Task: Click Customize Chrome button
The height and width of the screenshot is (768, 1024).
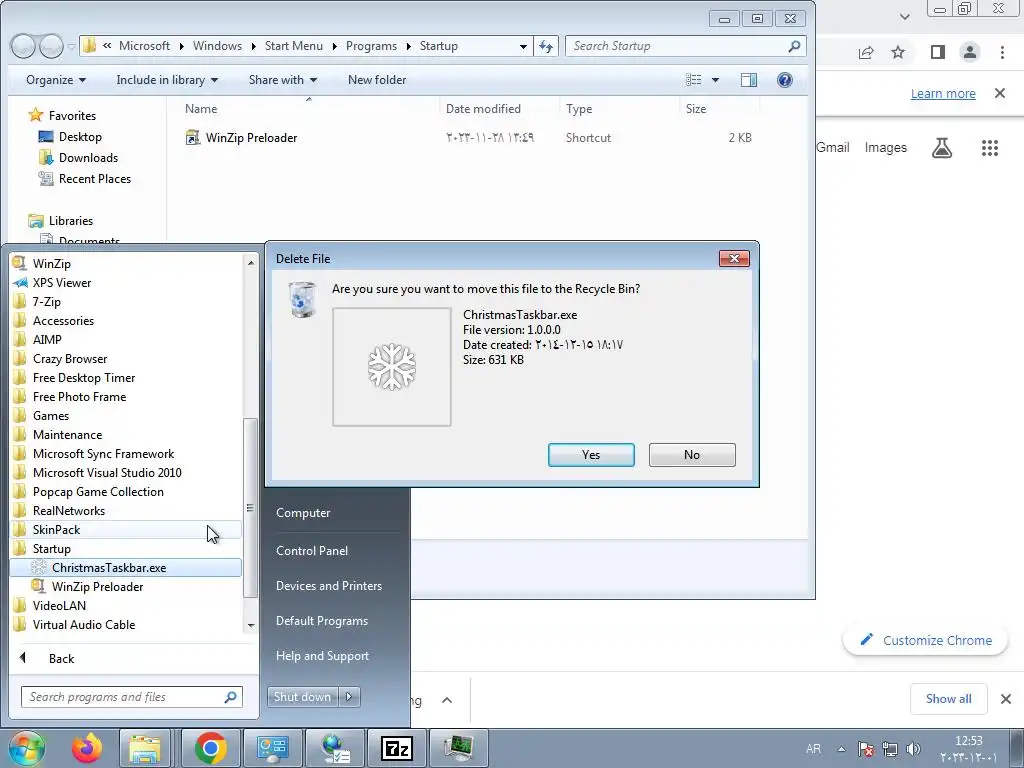Action: 925,640
